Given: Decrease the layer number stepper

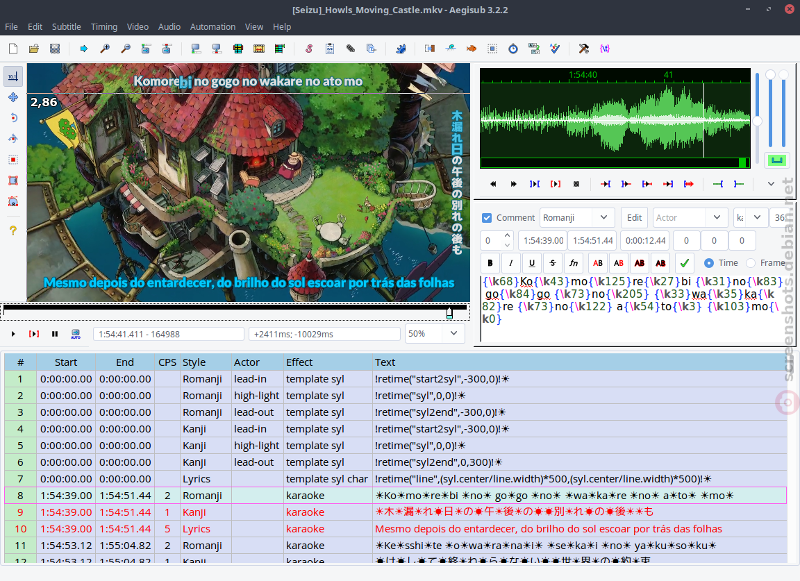Looking at the screenshot, I should click(x=507, y=245).
